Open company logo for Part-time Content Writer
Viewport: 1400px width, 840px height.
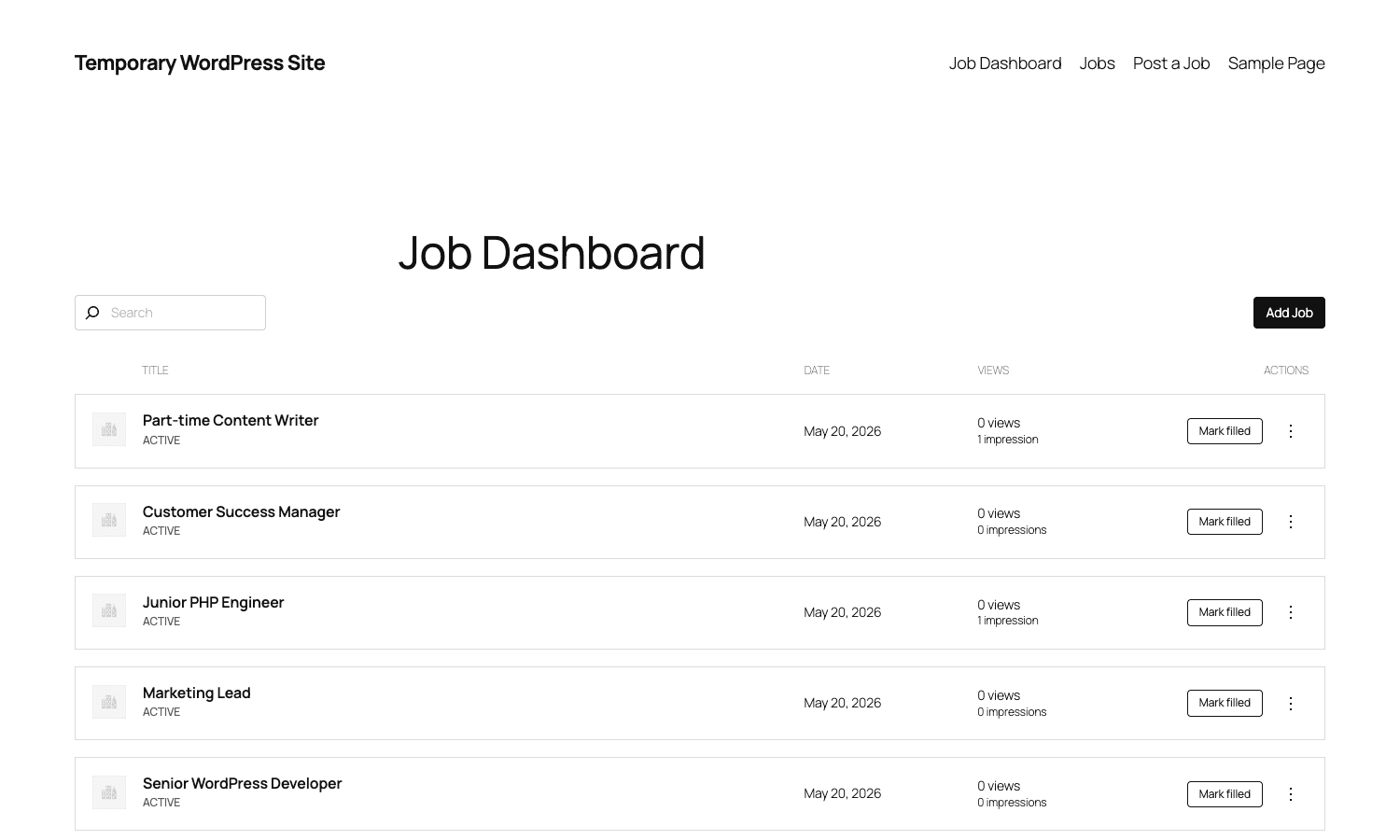pos(109,429)
